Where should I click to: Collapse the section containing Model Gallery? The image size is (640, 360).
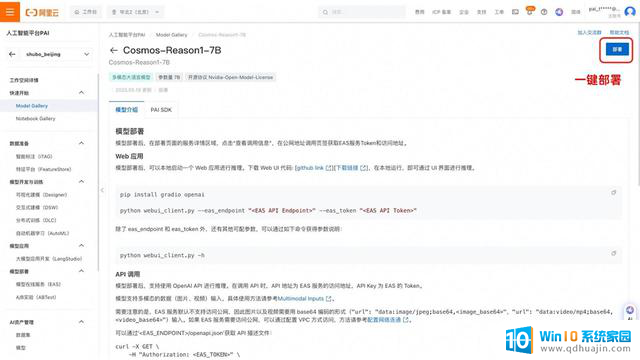click(x=81, y=93)
